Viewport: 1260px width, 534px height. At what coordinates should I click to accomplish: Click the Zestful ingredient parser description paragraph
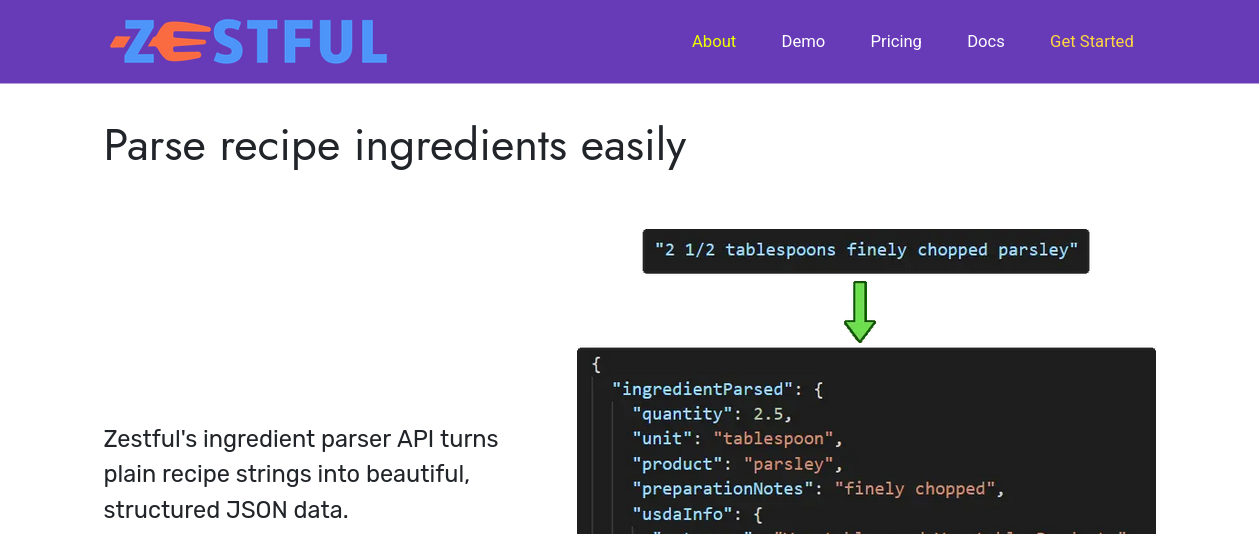pos(301,474)
